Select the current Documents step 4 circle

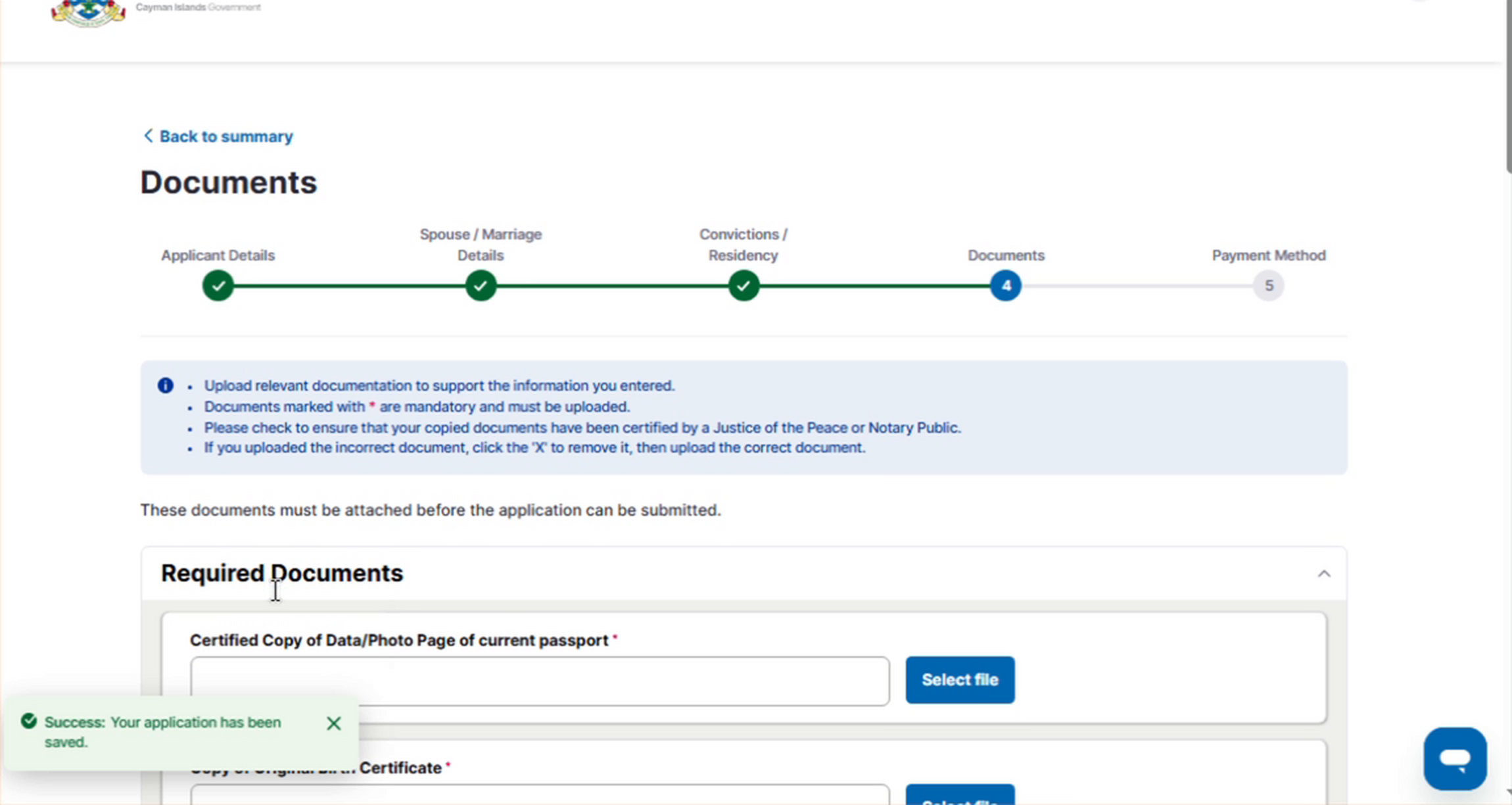[x=1006, y=285]
